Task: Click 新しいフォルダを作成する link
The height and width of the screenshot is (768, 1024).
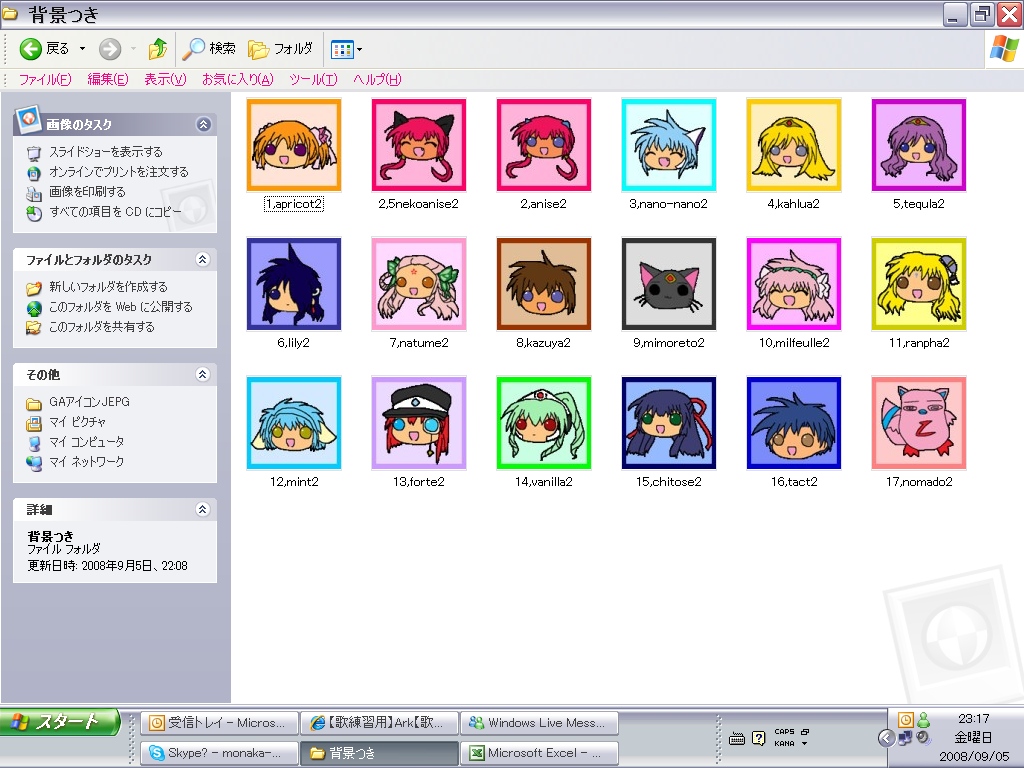Action: tap(108, 287)
